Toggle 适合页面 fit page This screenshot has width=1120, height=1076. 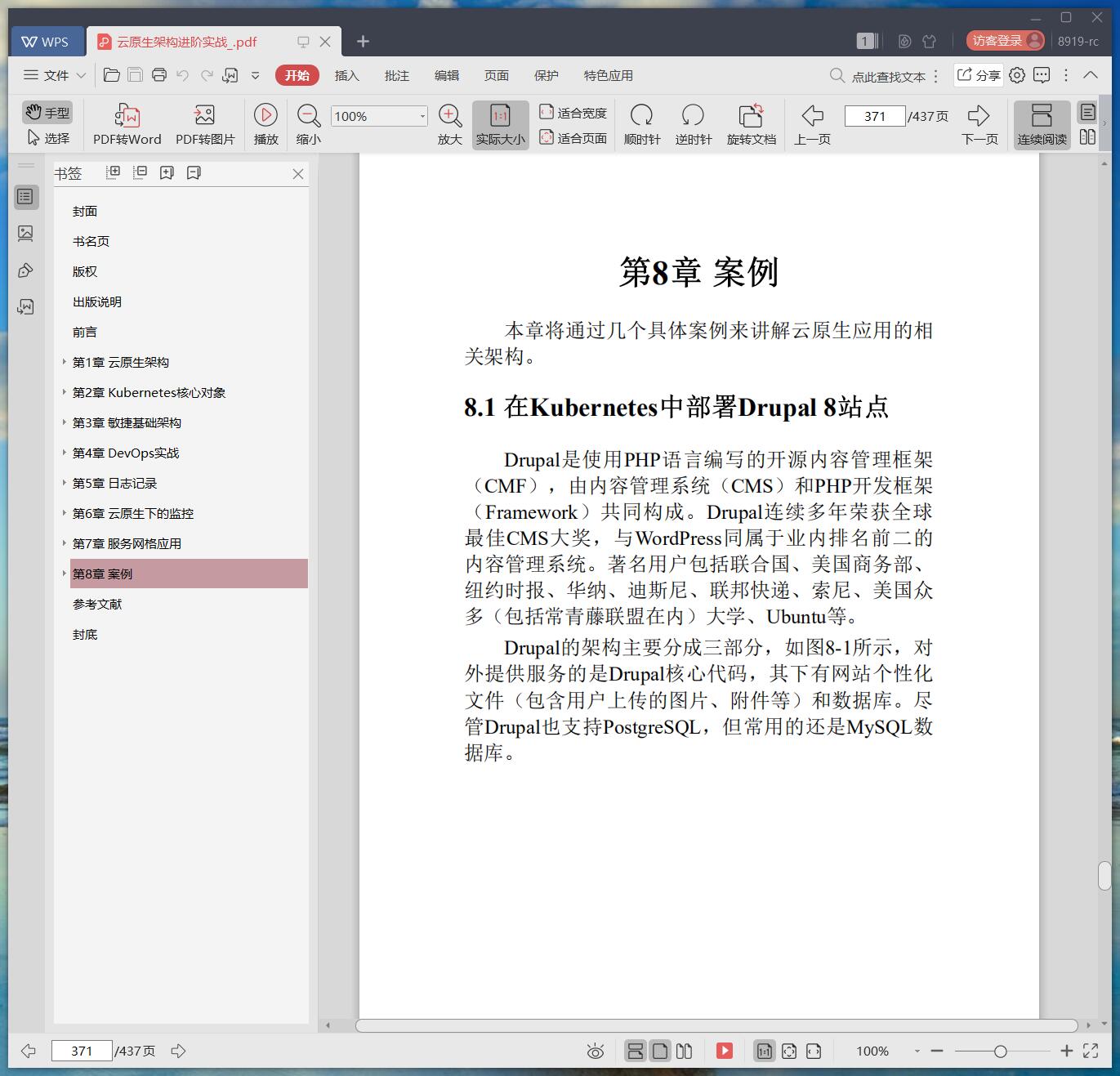coord(573,138)
